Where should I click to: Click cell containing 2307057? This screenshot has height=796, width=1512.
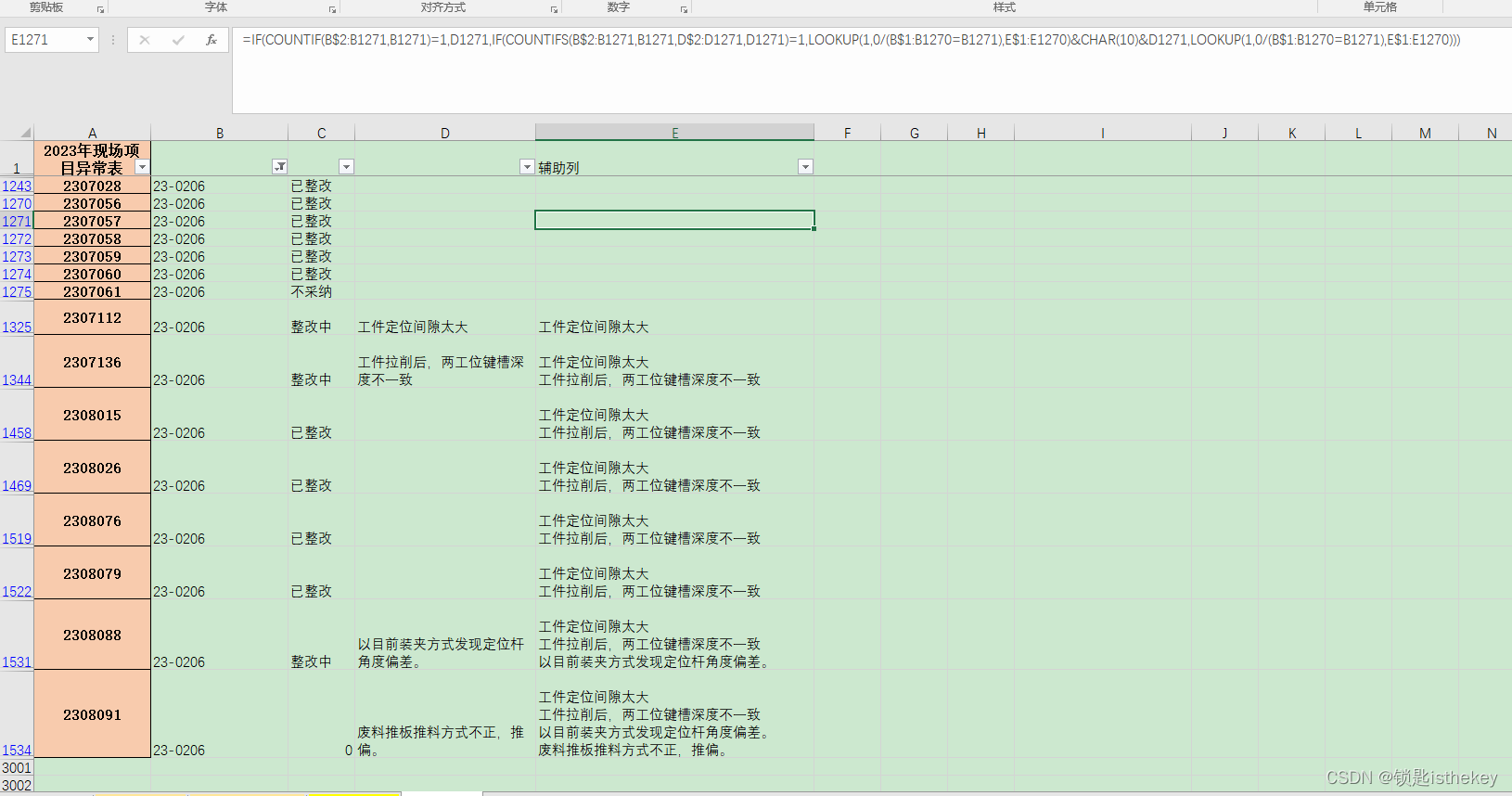[x=92, y=221]
